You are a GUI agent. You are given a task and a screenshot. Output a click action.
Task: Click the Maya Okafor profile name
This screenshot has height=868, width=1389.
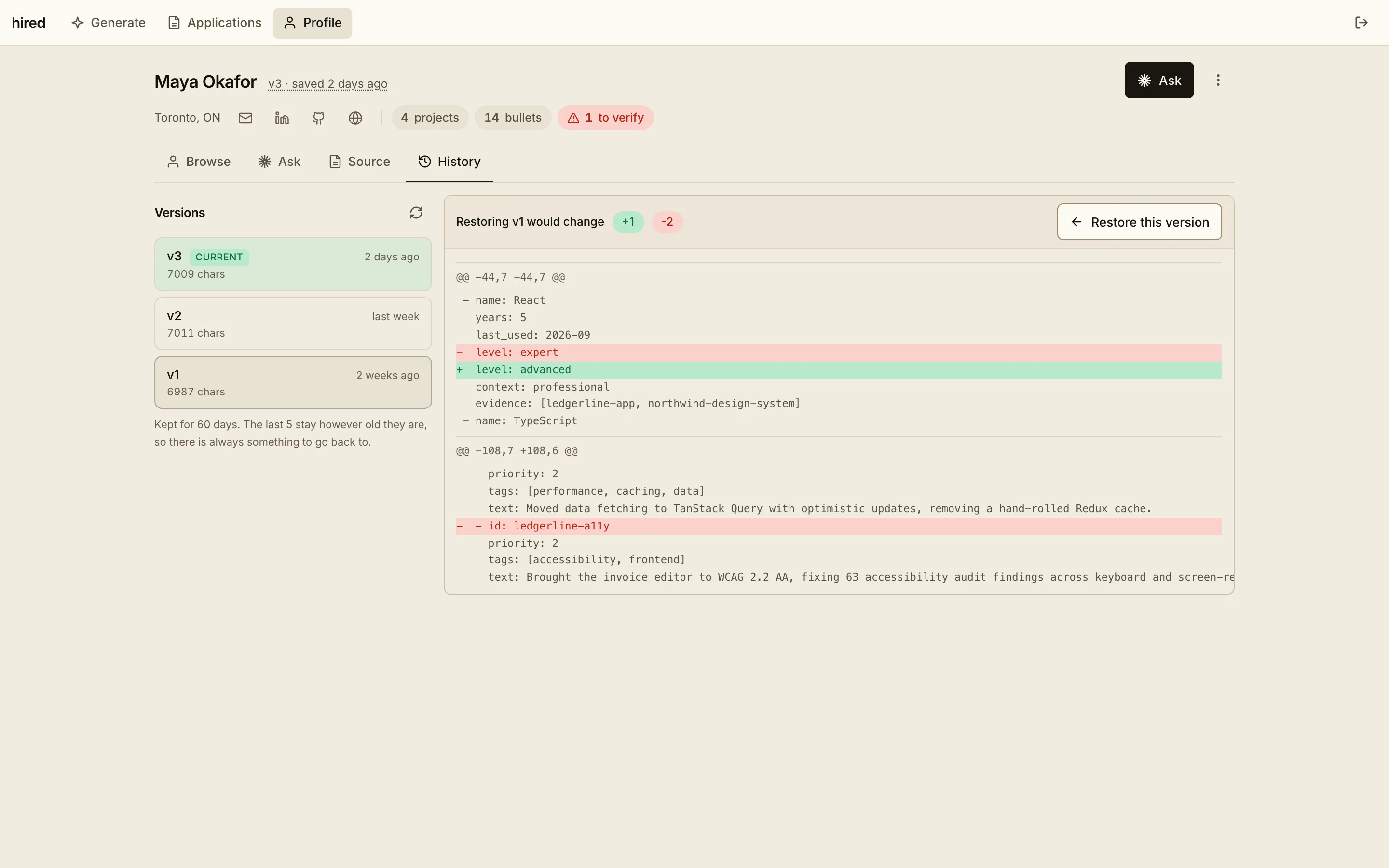coord(205,82)
